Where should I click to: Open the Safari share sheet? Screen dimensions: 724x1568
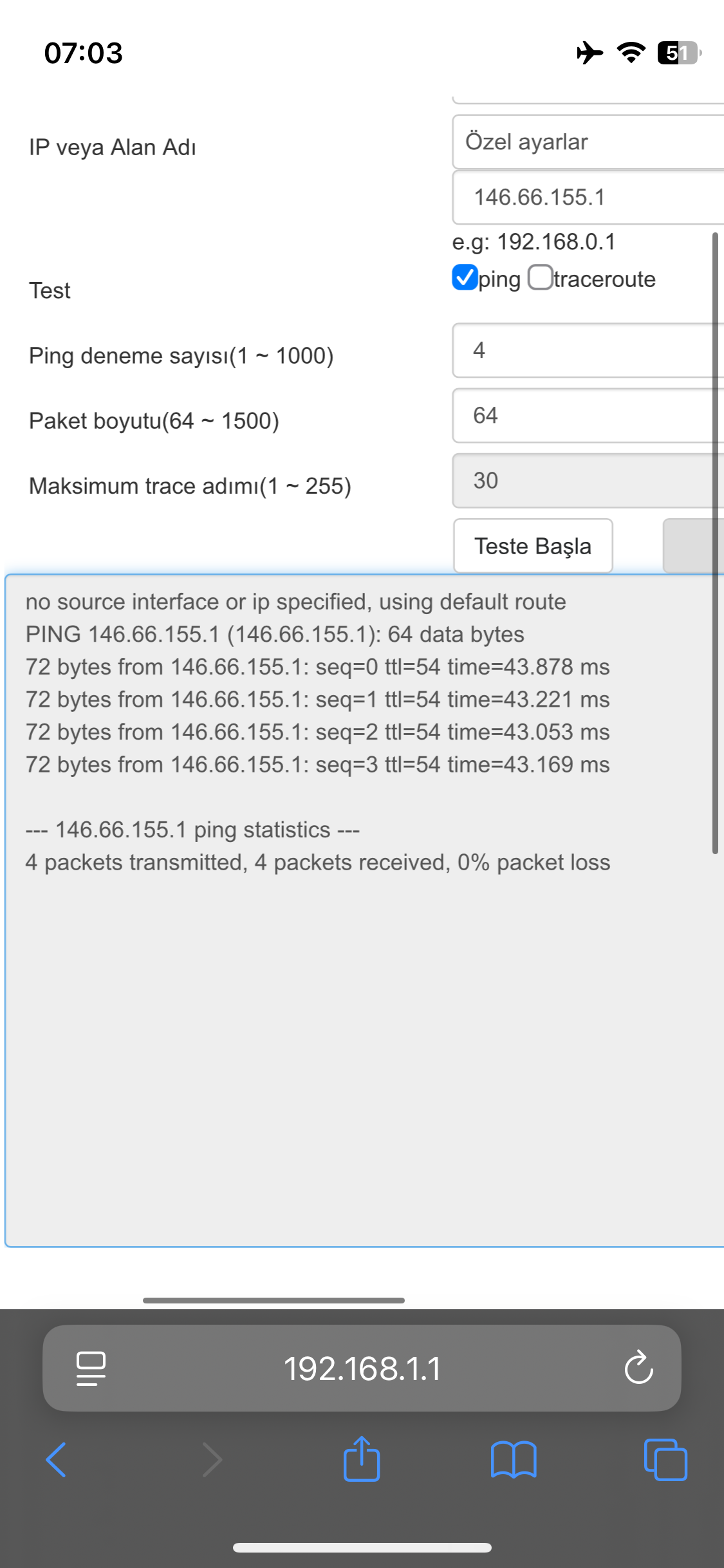362,1459
